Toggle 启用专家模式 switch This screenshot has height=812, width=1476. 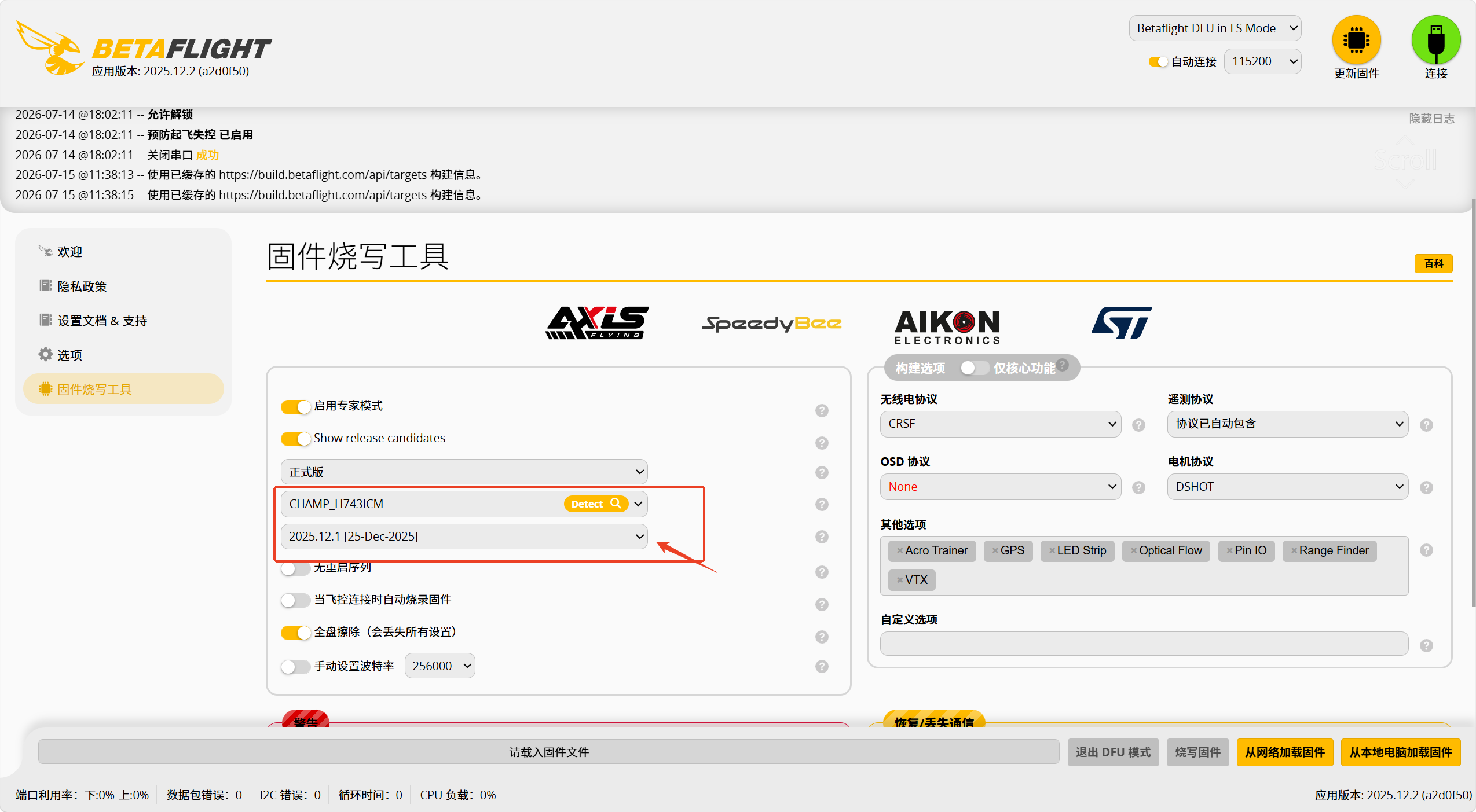296,406
